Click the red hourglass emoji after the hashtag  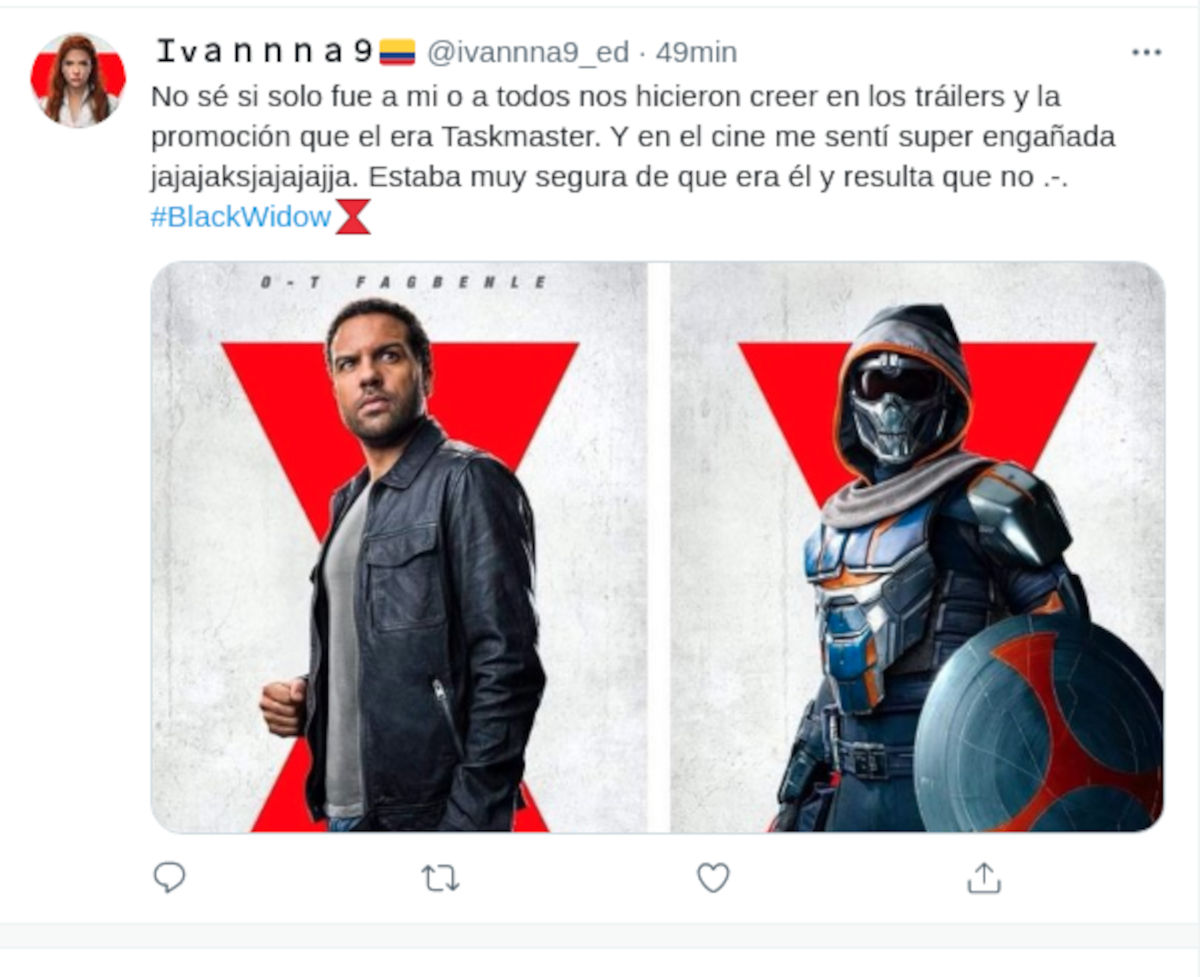(353, 217)
